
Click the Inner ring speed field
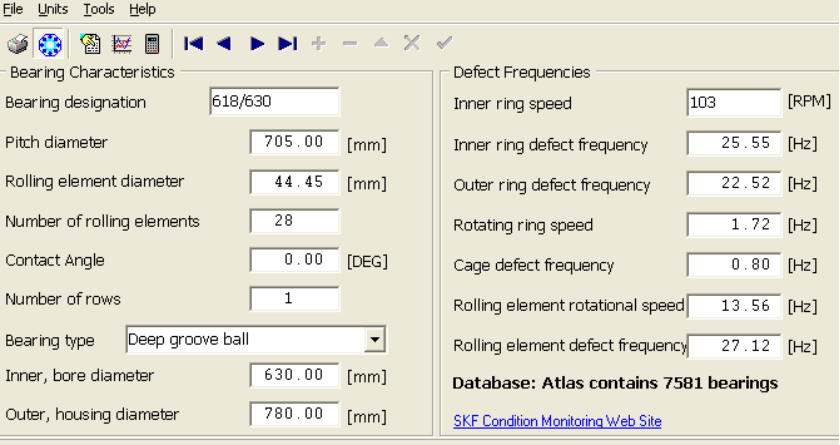733,103
